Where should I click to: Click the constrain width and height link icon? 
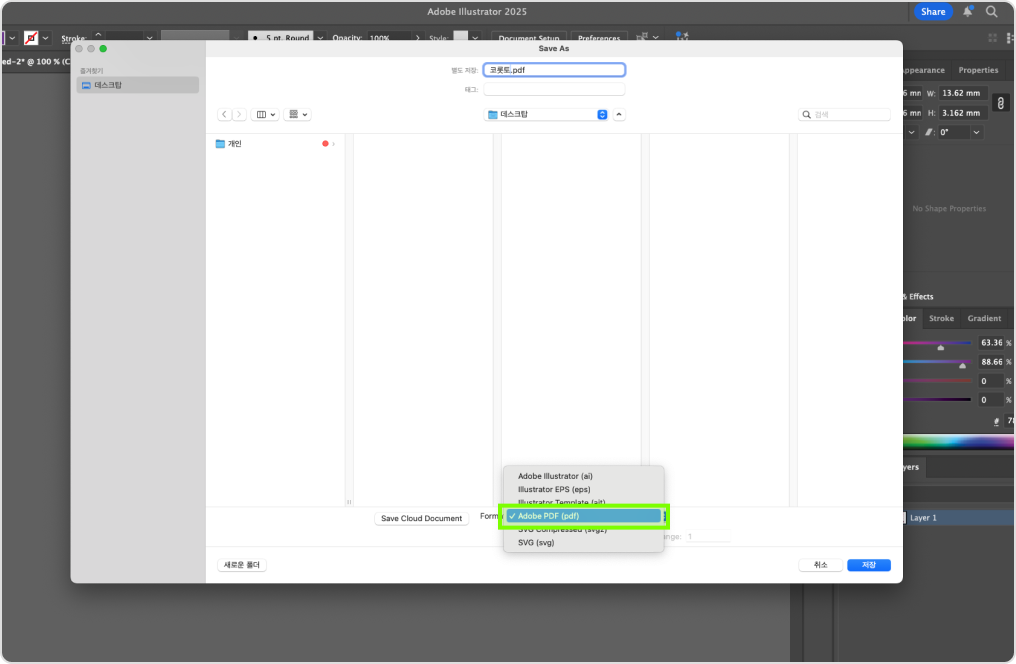tap(999, 103)
